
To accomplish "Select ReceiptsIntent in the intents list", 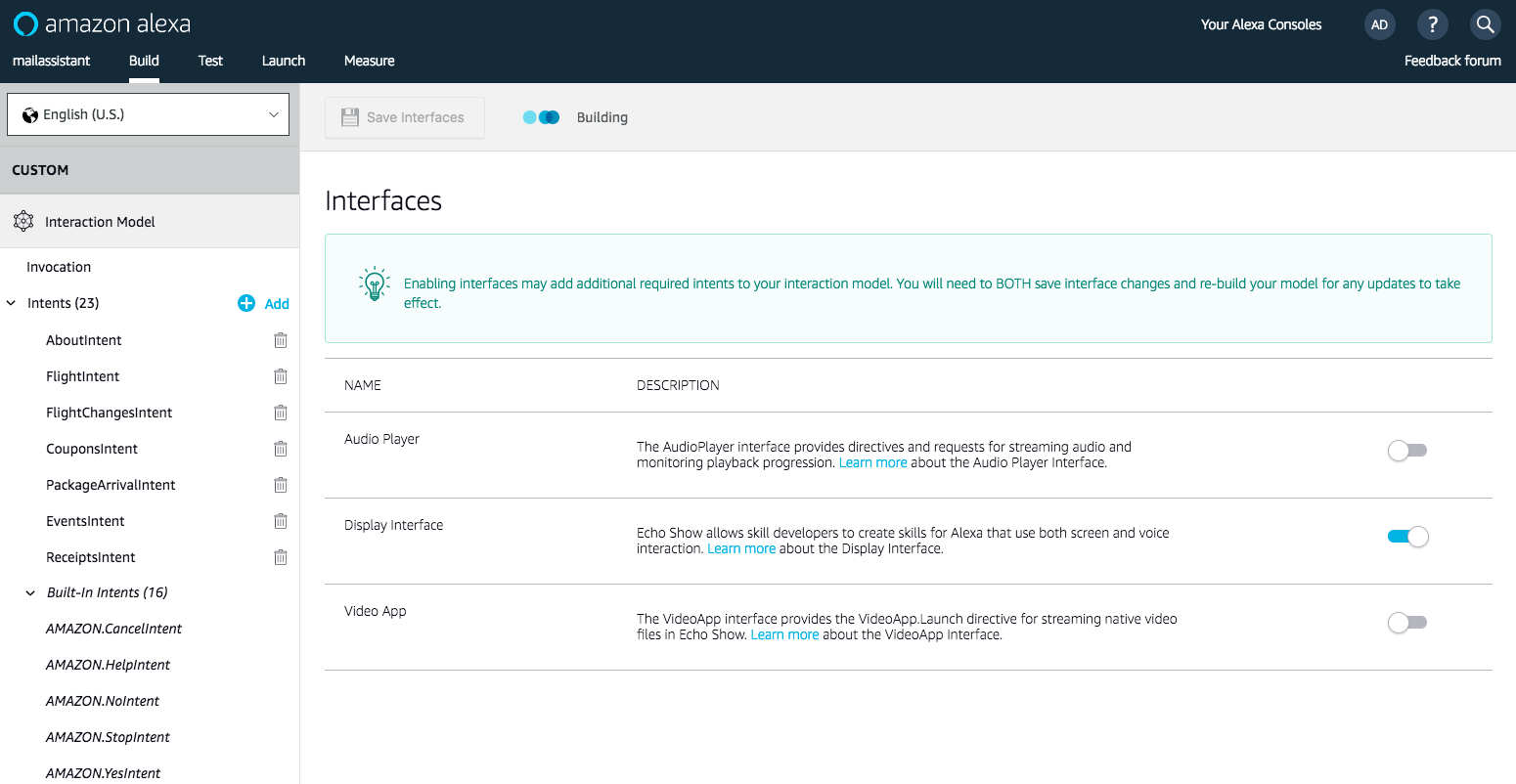I will (x=91, y=557).
